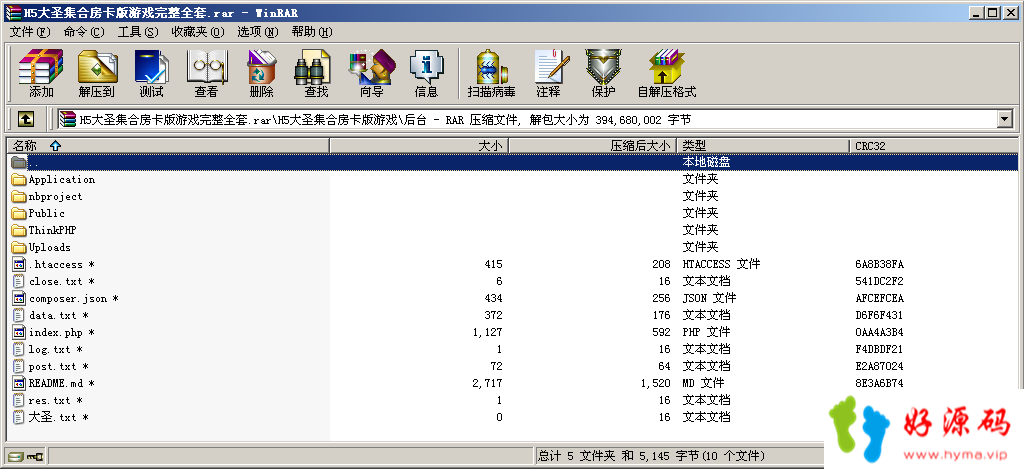Click the WinRAR title bar icon
Viewport: 1024px width, 469px height.
pos(12,12)
